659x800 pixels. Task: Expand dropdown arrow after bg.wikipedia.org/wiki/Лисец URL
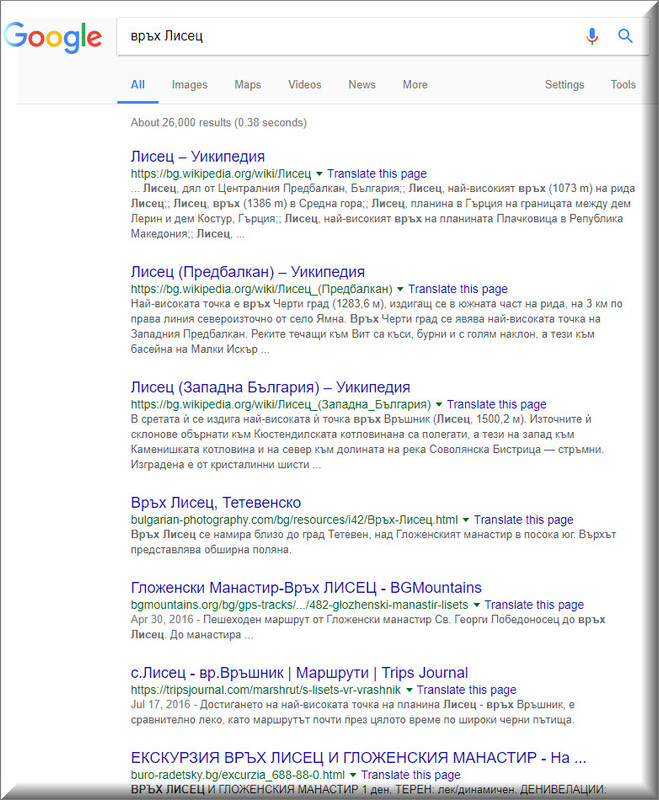[319, 174]
